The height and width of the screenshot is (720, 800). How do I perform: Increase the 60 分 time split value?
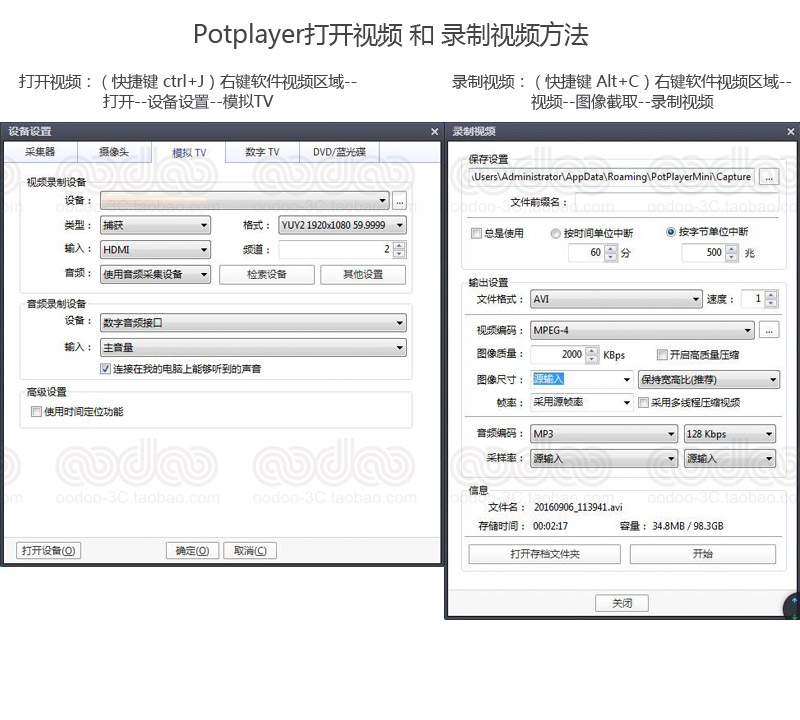click(x=611, y=249)
